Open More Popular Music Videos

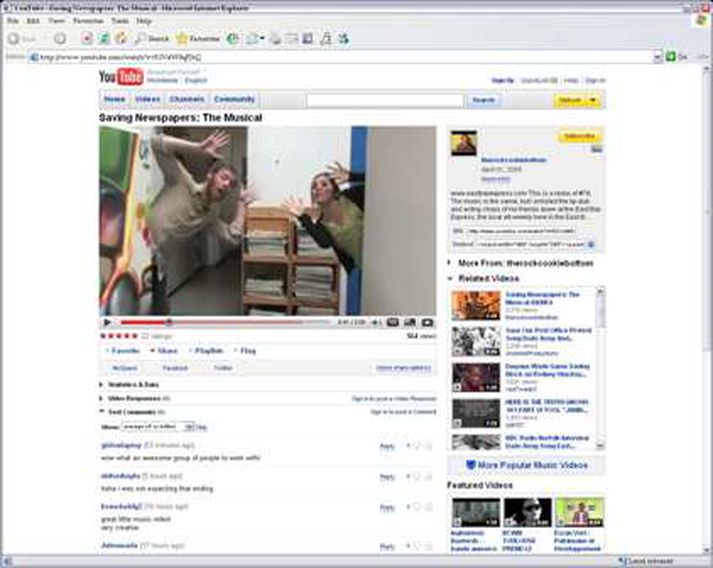pyautogui.click(x=527, y=465)
